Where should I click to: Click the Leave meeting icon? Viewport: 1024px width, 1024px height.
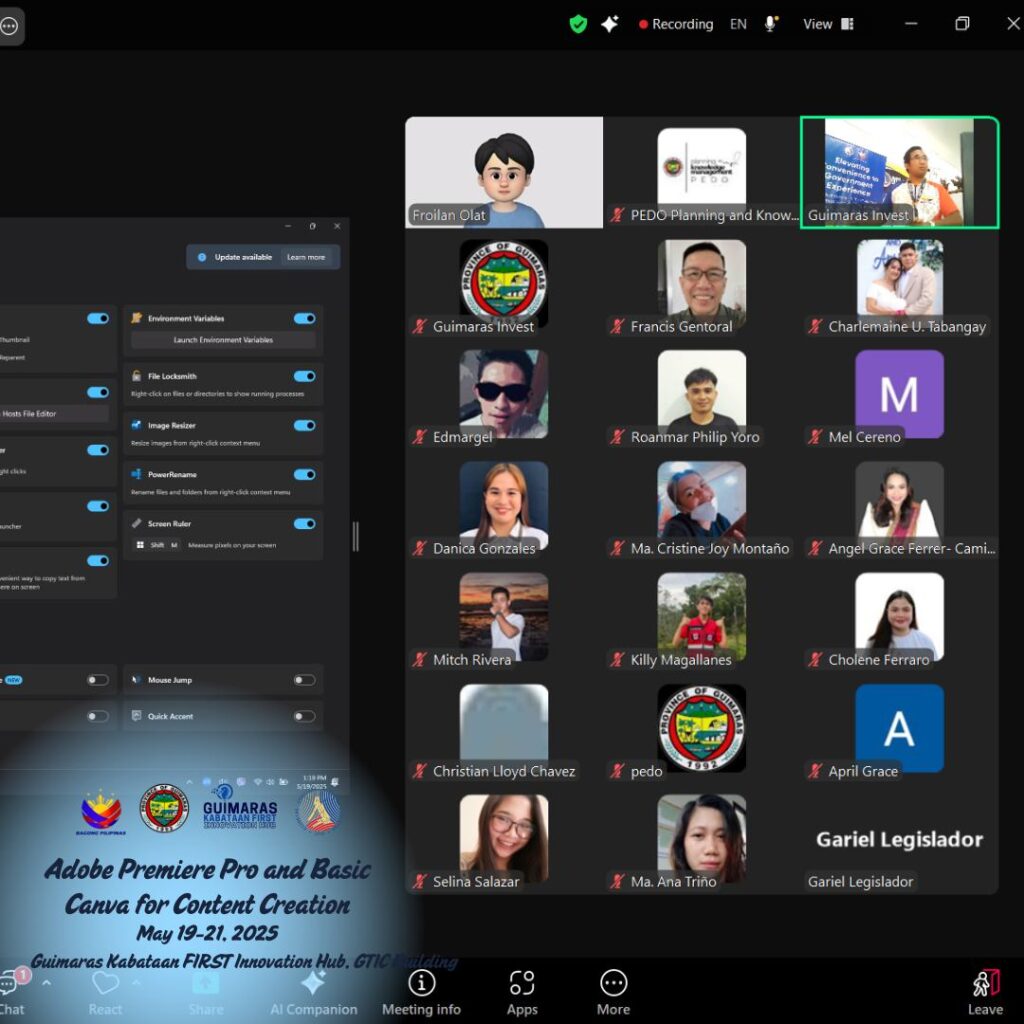point(985,992)
